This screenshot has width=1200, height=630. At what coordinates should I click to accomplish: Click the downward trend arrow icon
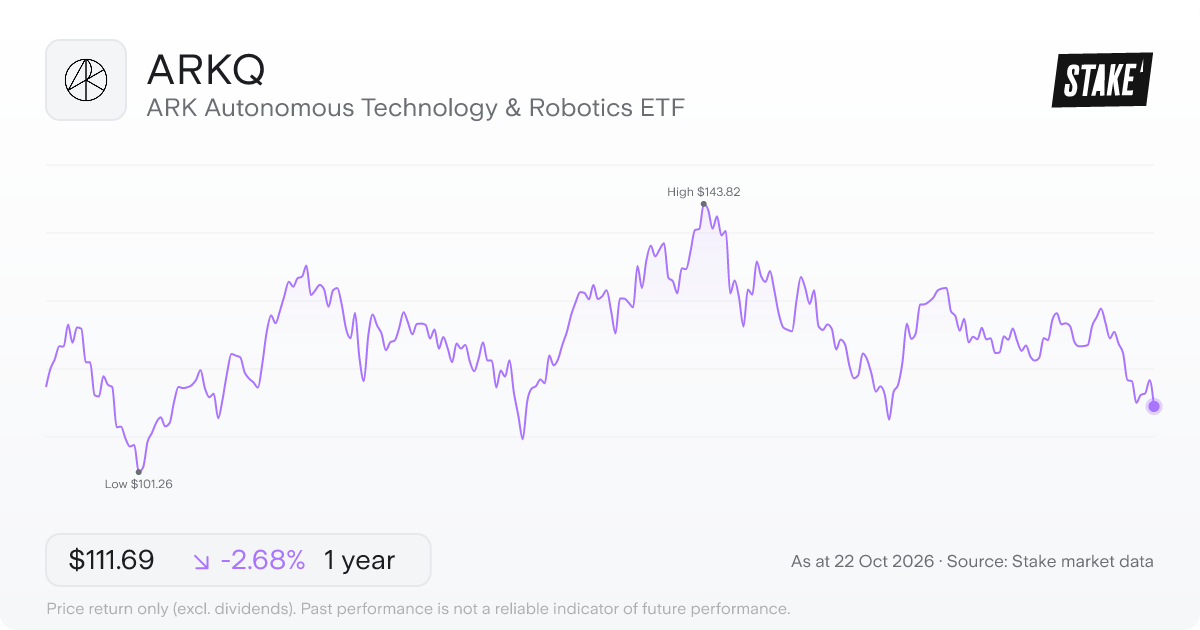coord(201,561)
